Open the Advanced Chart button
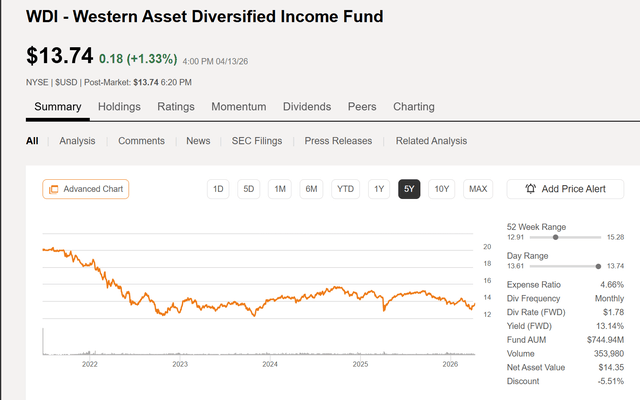 click(x=86, y=189)
